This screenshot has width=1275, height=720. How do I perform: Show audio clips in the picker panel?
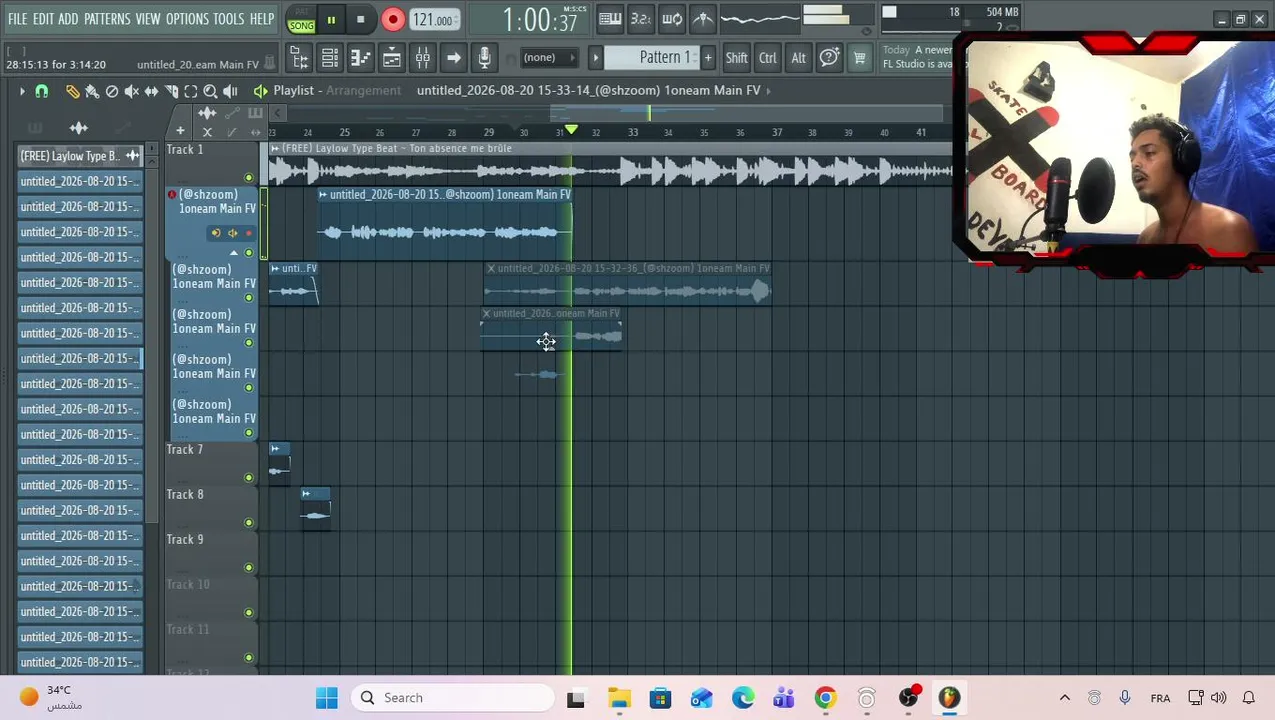click(x=78, y=128)
